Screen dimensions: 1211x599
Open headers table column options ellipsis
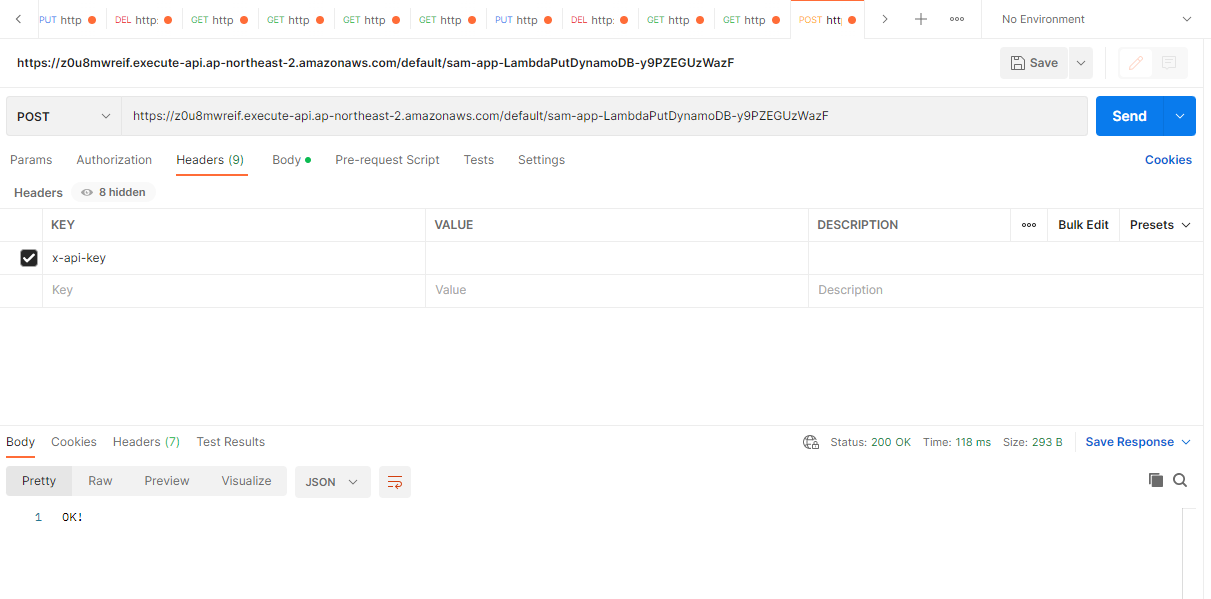pos(1029,225)
